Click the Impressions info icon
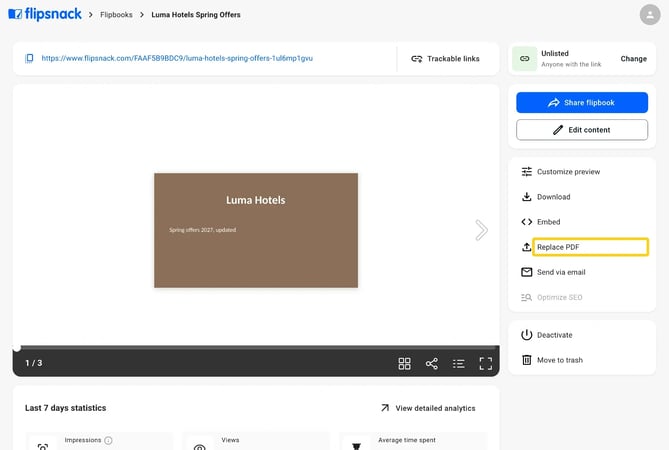669x450 pixels. click(x=108, y=441)
